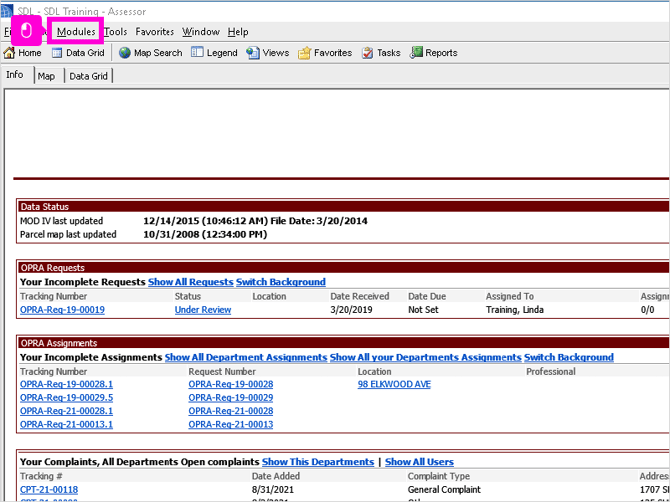Click the Data Grid toolbar icon
This screenshot has width=670, height=502.
57,53
